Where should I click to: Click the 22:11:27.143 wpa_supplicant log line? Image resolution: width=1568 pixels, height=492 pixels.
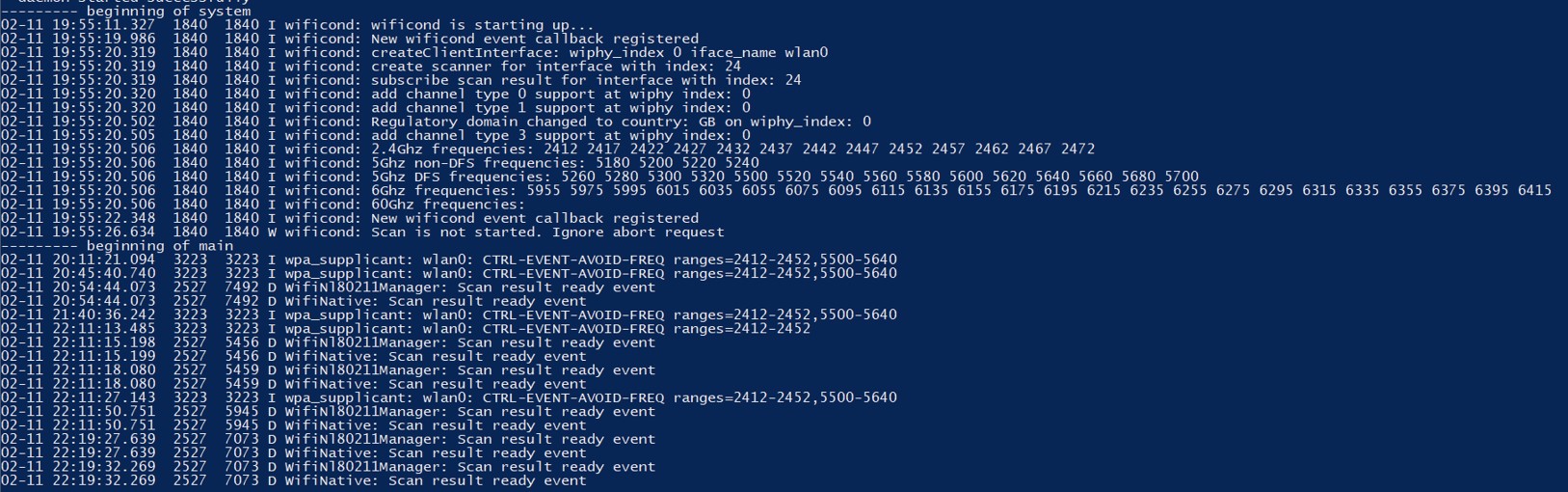pos(449,397)
